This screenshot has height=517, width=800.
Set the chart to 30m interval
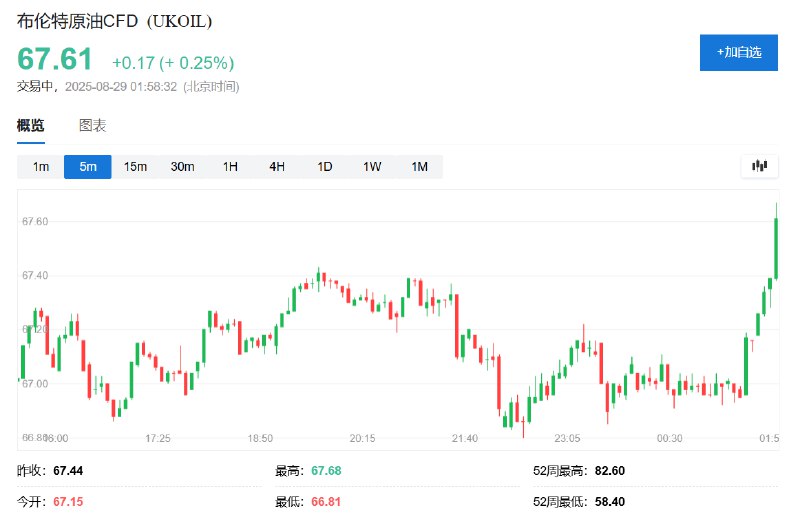coord(182,167)
